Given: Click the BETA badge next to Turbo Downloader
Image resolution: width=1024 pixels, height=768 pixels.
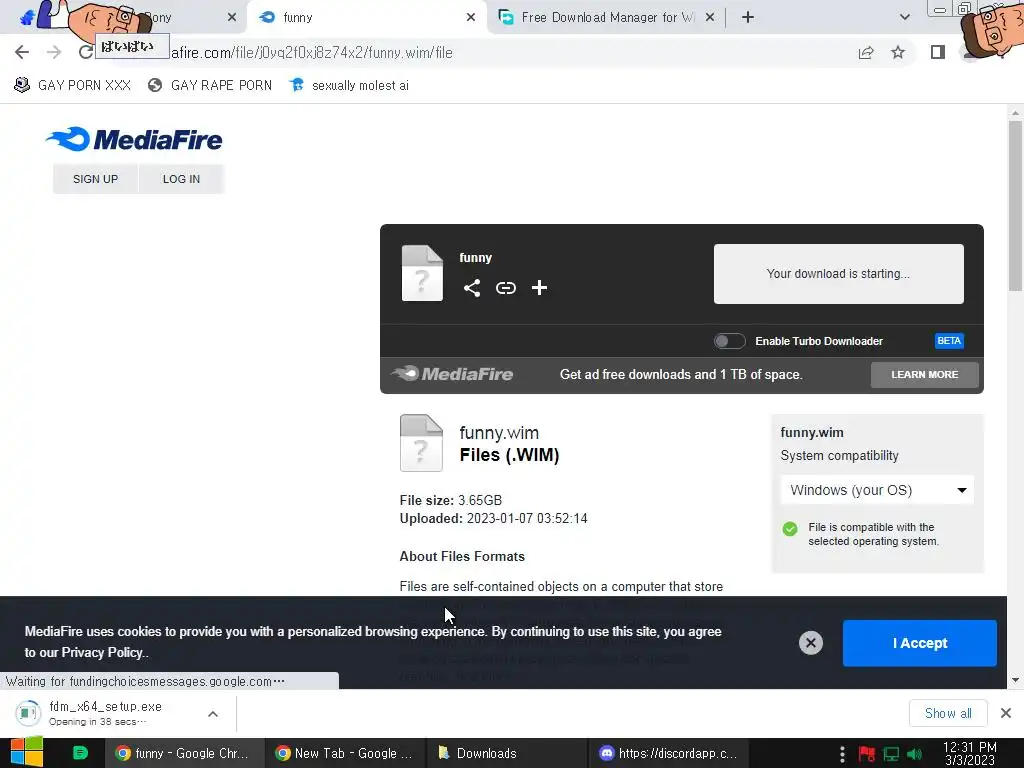Looking at the screenshot, I should coord(949,341).
